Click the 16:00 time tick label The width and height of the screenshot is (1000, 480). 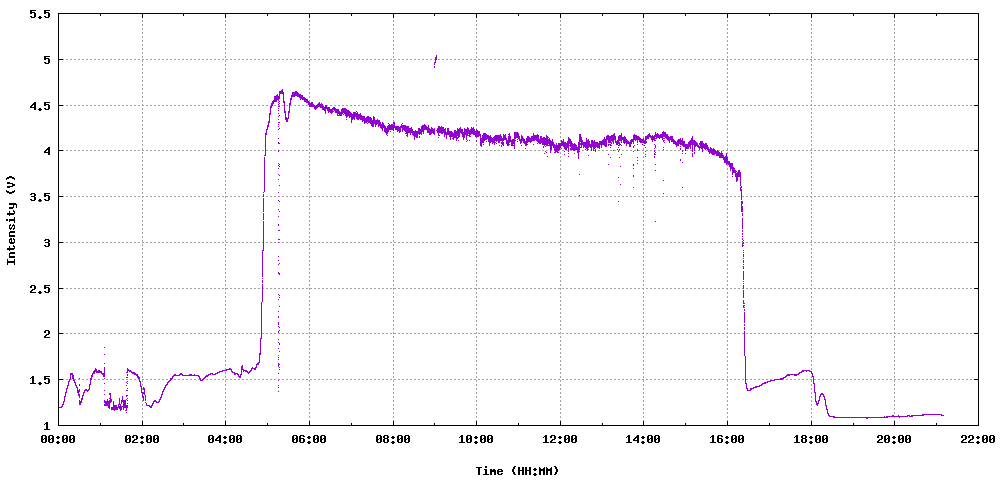tap(727, 439)
